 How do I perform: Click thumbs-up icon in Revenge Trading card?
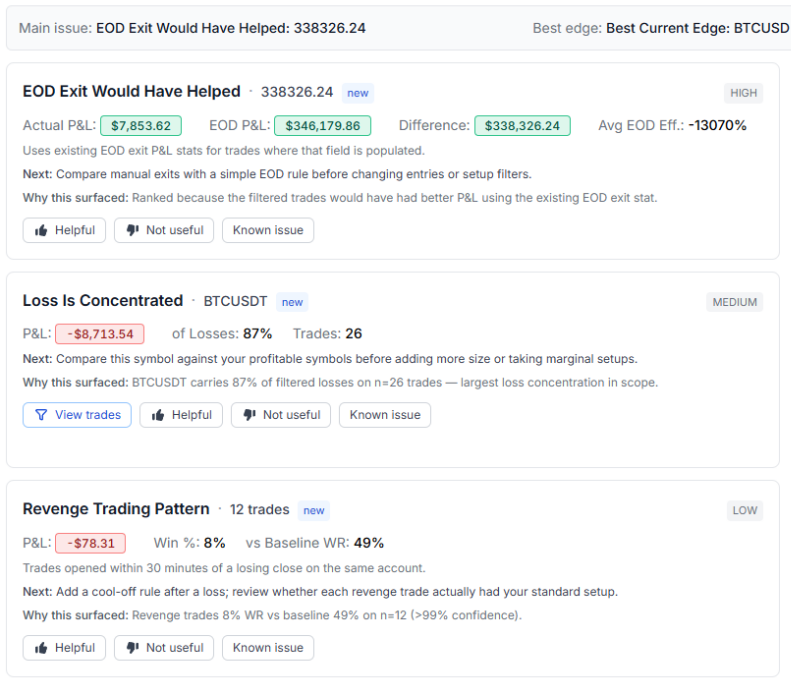(41, 648)
